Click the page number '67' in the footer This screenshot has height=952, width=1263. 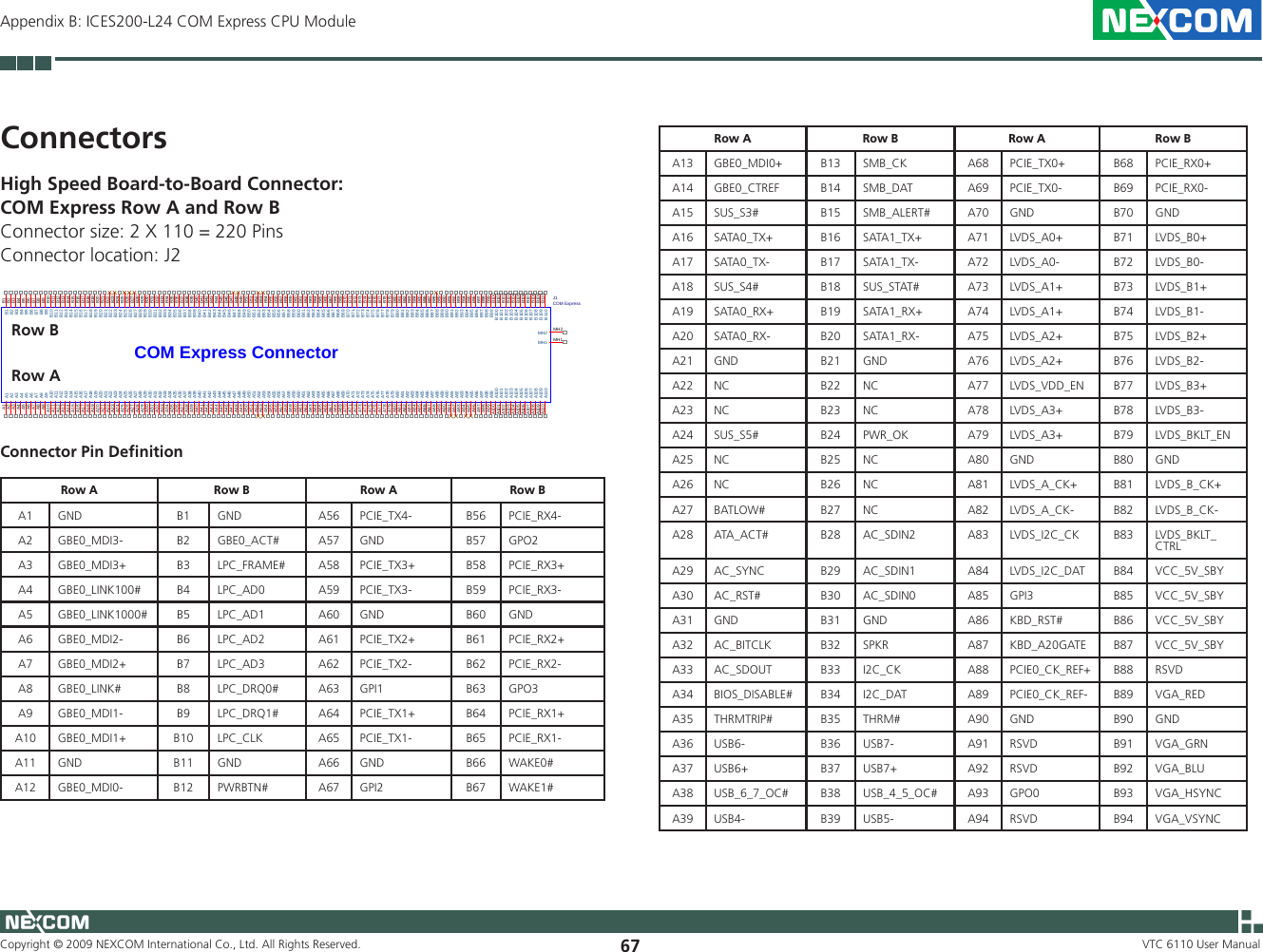click(630, 944)
